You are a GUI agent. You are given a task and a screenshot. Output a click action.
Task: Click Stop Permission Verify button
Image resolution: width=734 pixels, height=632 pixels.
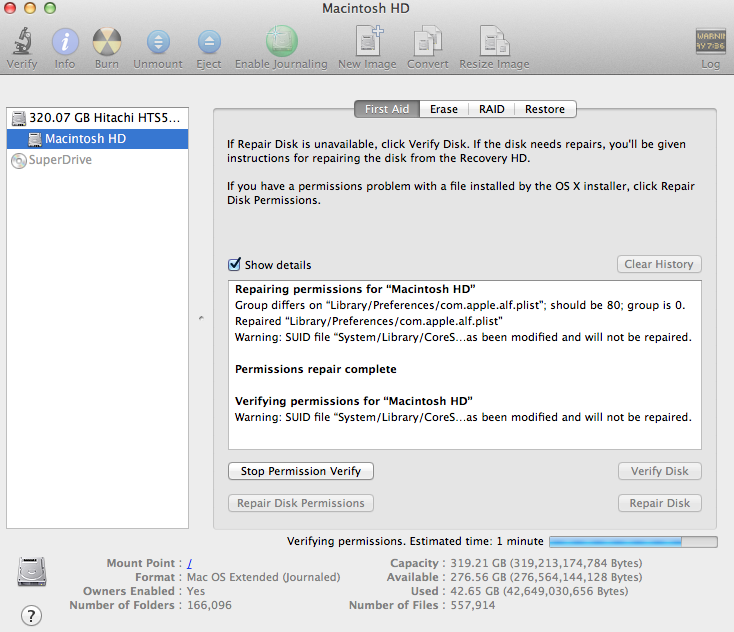301,471
